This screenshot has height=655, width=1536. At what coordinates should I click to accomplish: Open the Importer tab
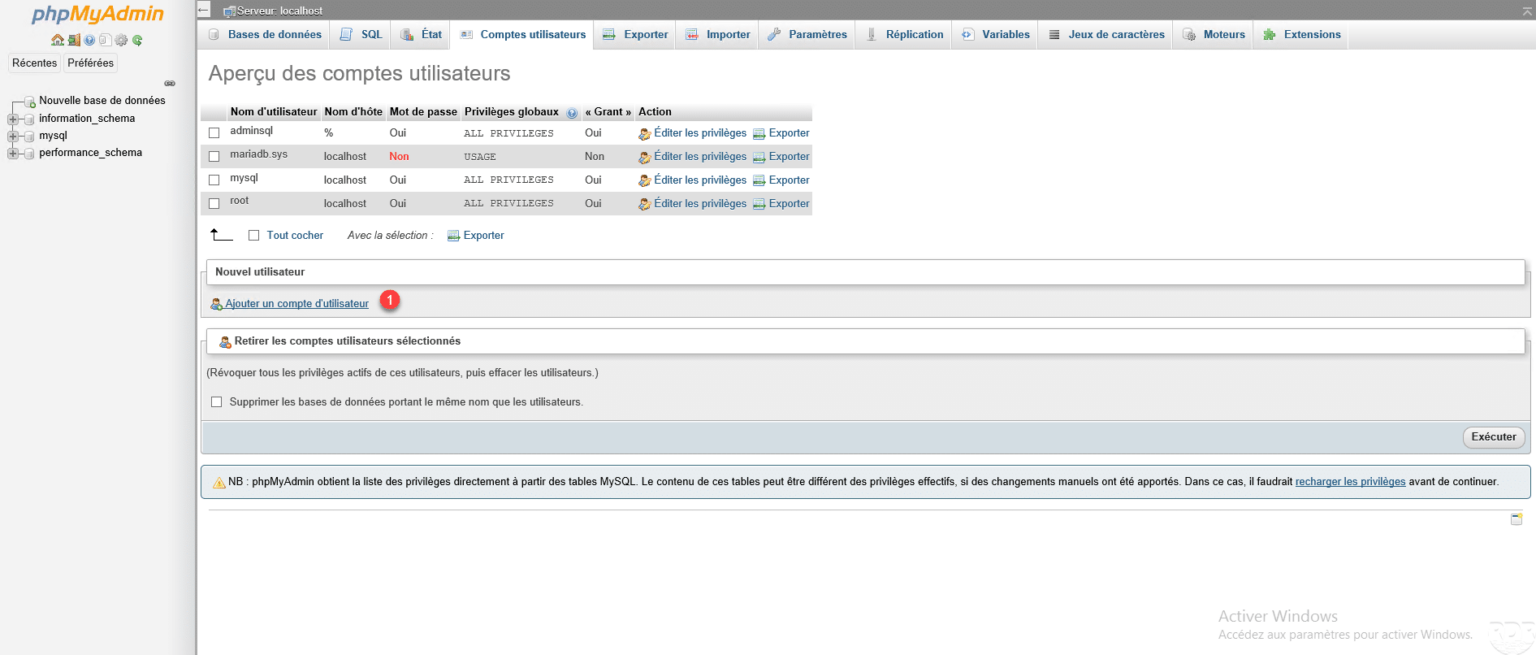tap(718, 34)
